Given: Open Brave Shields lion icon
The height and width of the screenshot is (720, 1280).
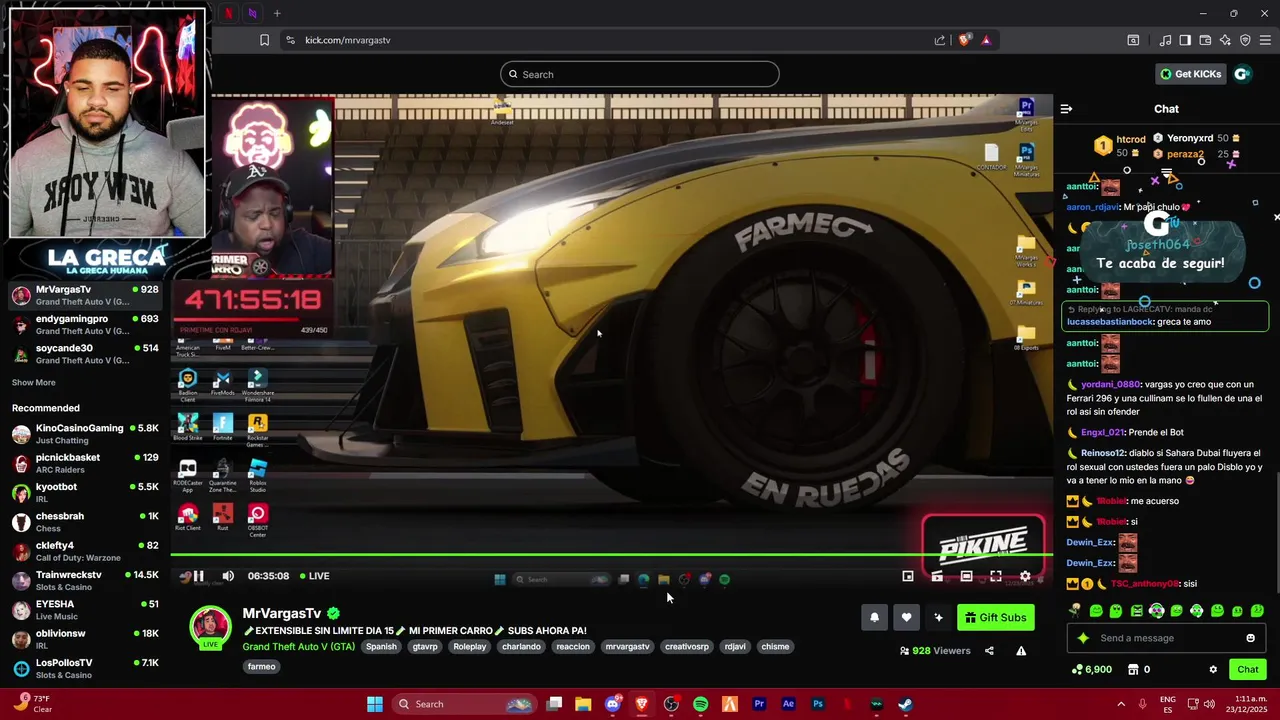Looking at the screenshot, I should point(964,40).
